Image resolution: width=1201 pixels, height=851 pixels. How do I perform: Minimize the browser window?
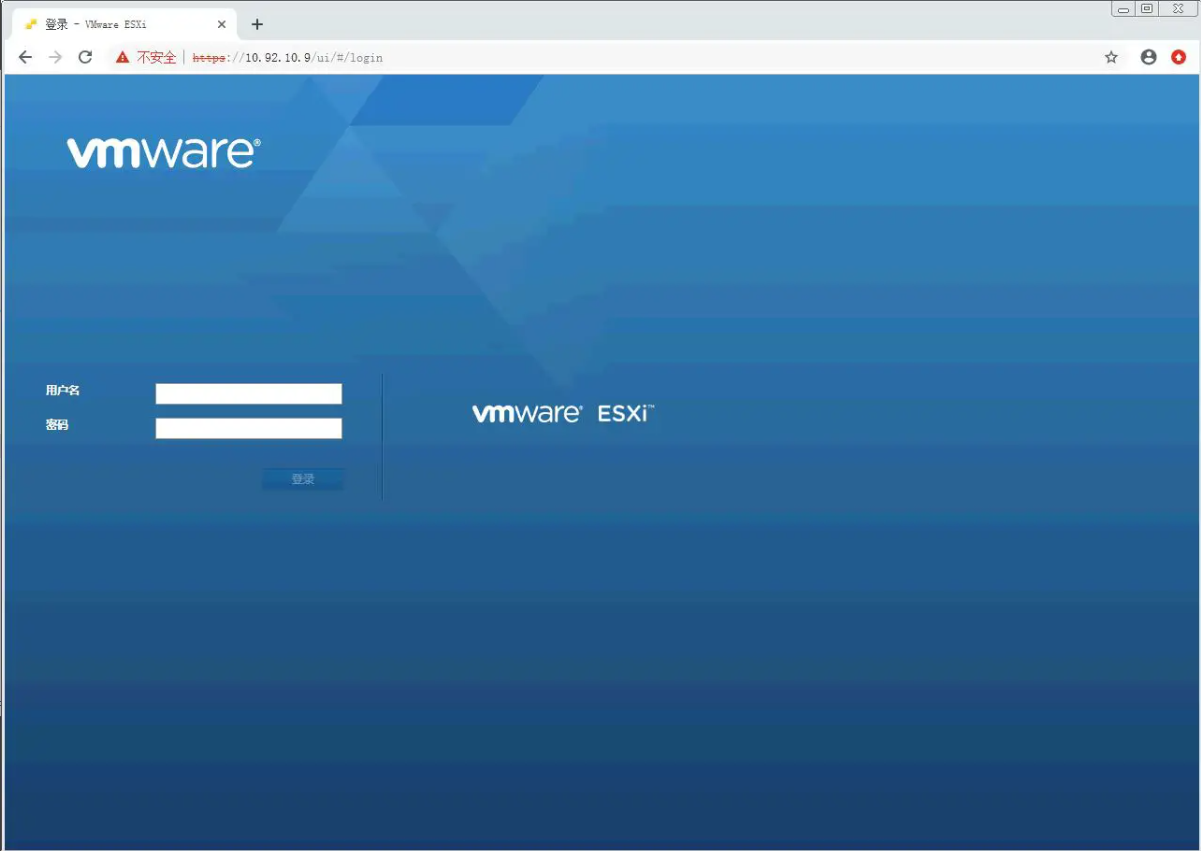[1123, 8]
